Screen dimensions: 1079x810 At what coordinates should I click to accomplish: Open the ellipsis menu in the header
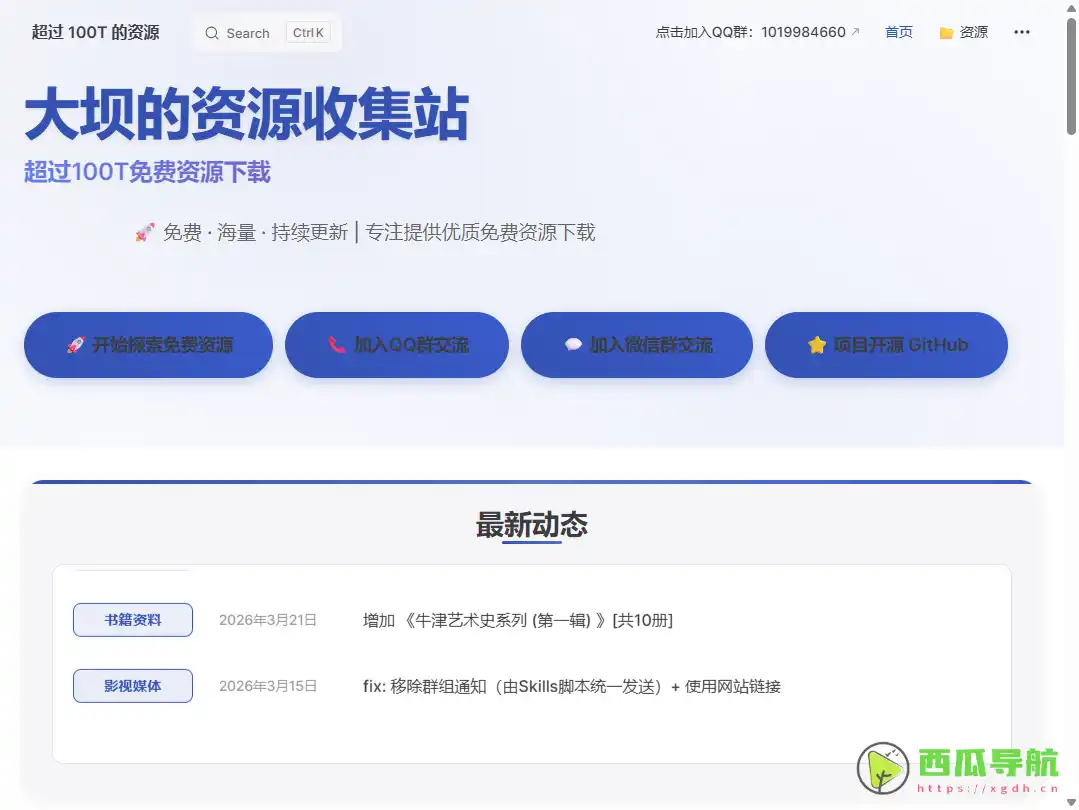(1021, 32)
